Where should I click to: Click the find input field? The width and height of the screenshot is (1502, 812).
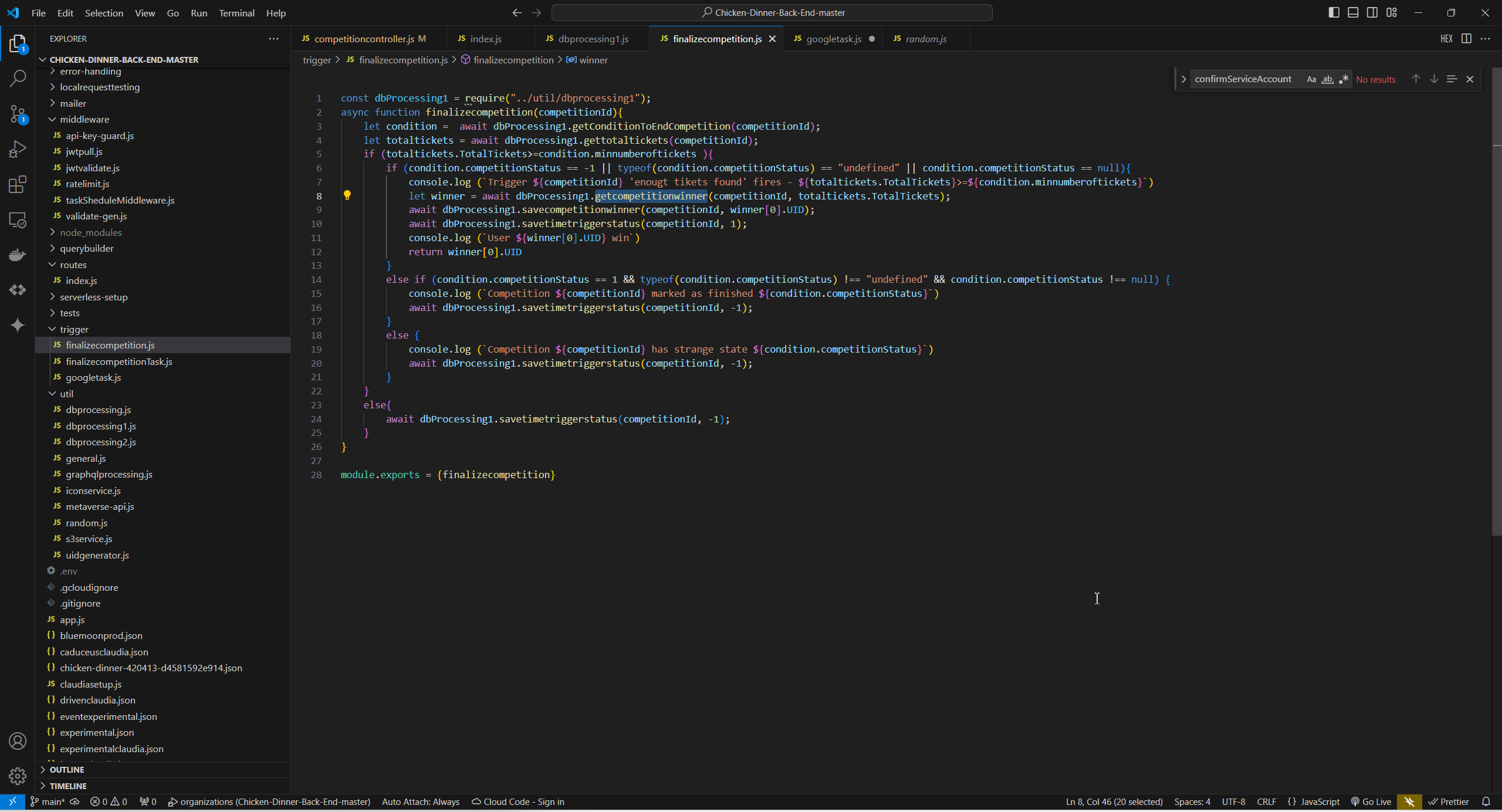[1243, 79]
